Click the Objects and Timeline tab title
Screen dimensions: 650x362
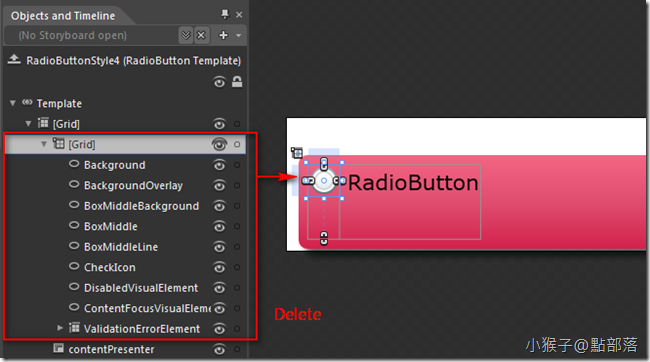[x=63, y=16]
